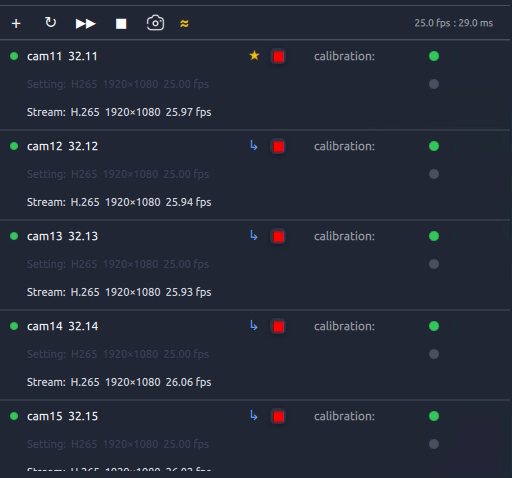Click the camera snapshot icon

155,23
